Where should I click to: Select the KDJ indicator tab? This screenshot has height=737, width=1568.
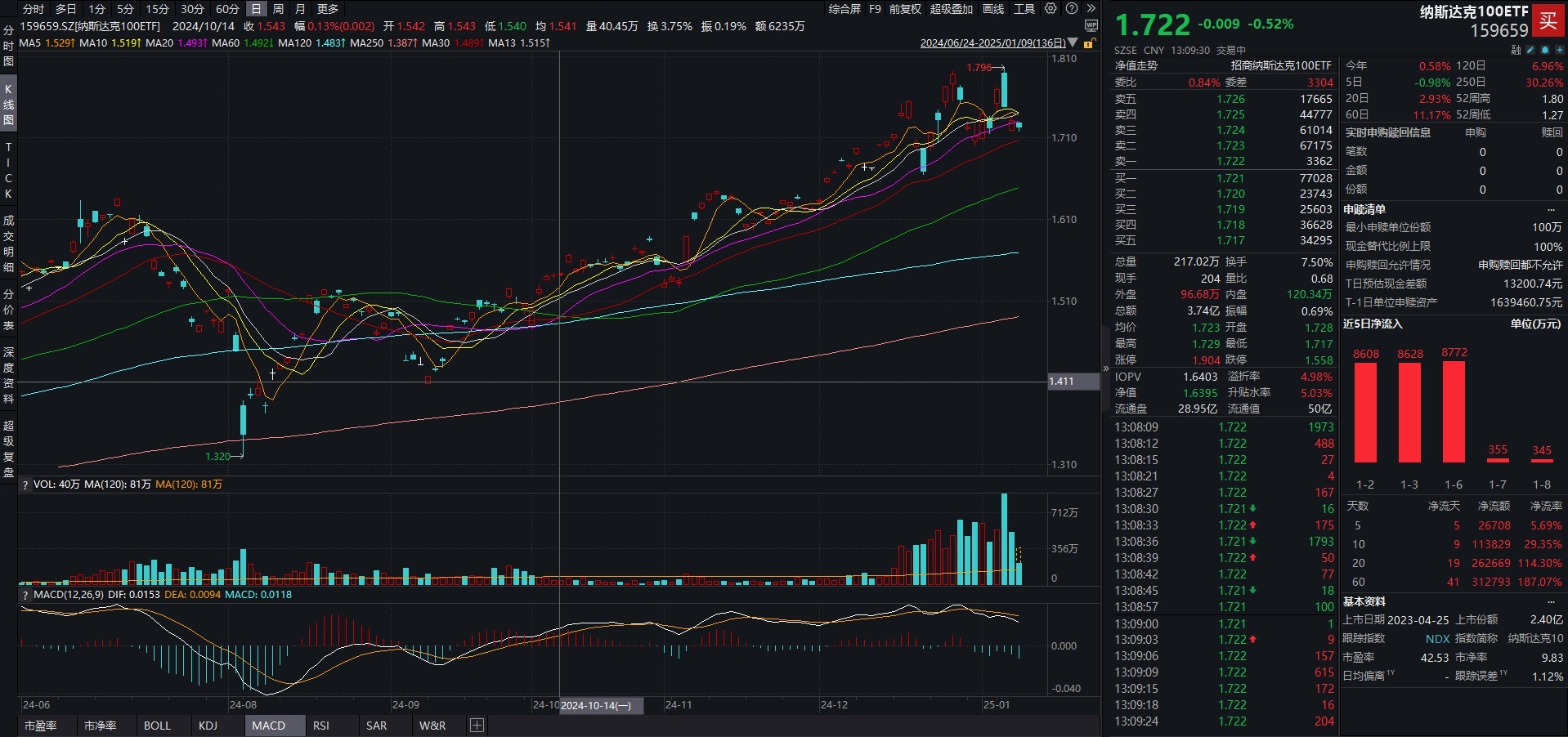click(x=208, y=726)
